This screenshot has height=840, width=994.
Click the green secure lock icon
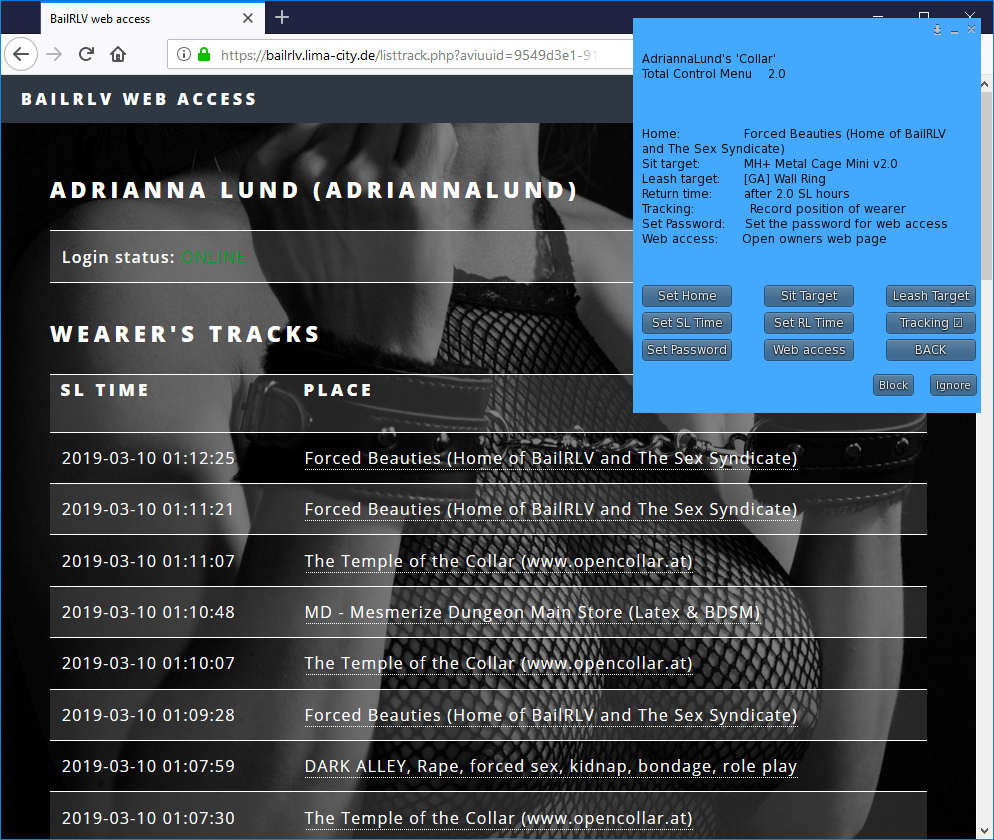[x=204, y=55]
